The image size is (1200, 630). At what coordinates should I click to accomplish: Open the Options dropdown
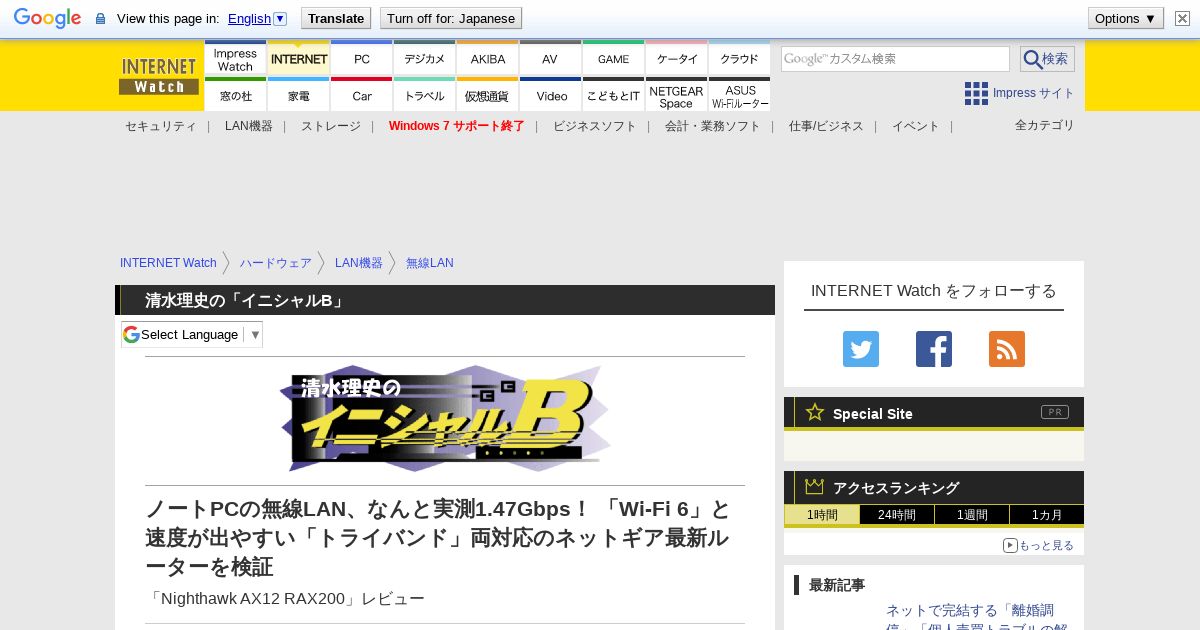pyautogui.click(x=1126, y=18)
